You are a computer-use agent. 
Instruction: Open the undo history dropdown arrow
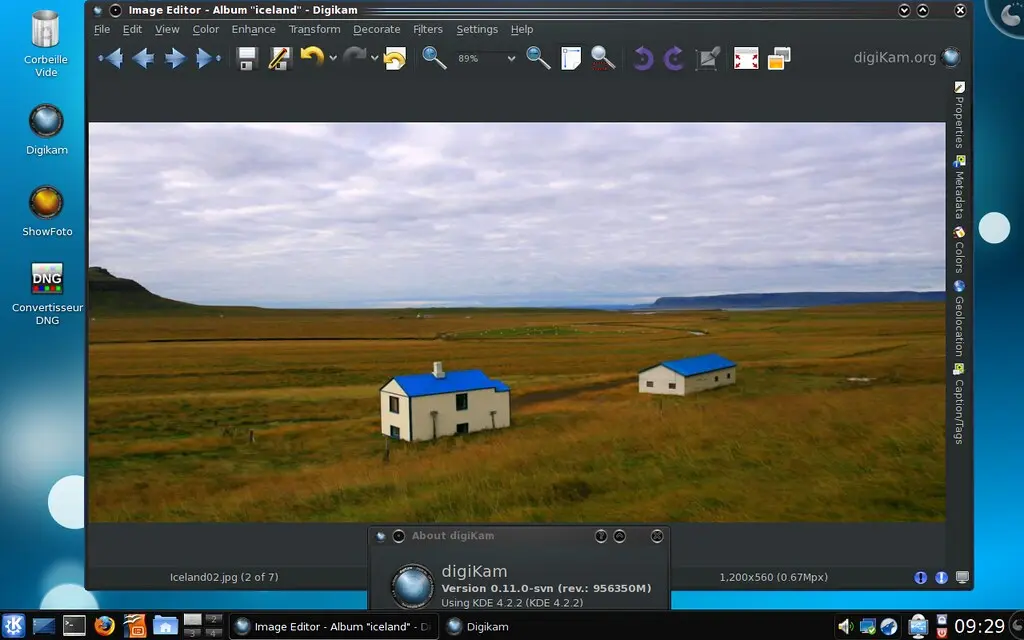click(x=333, y=59)
